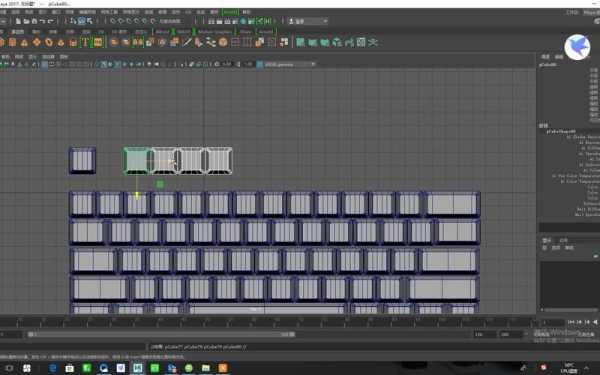The height and width of the screenshot is (375, 600).
Task: Undo the last action icon
Action: pyautogui.click(x=42, y=21)
